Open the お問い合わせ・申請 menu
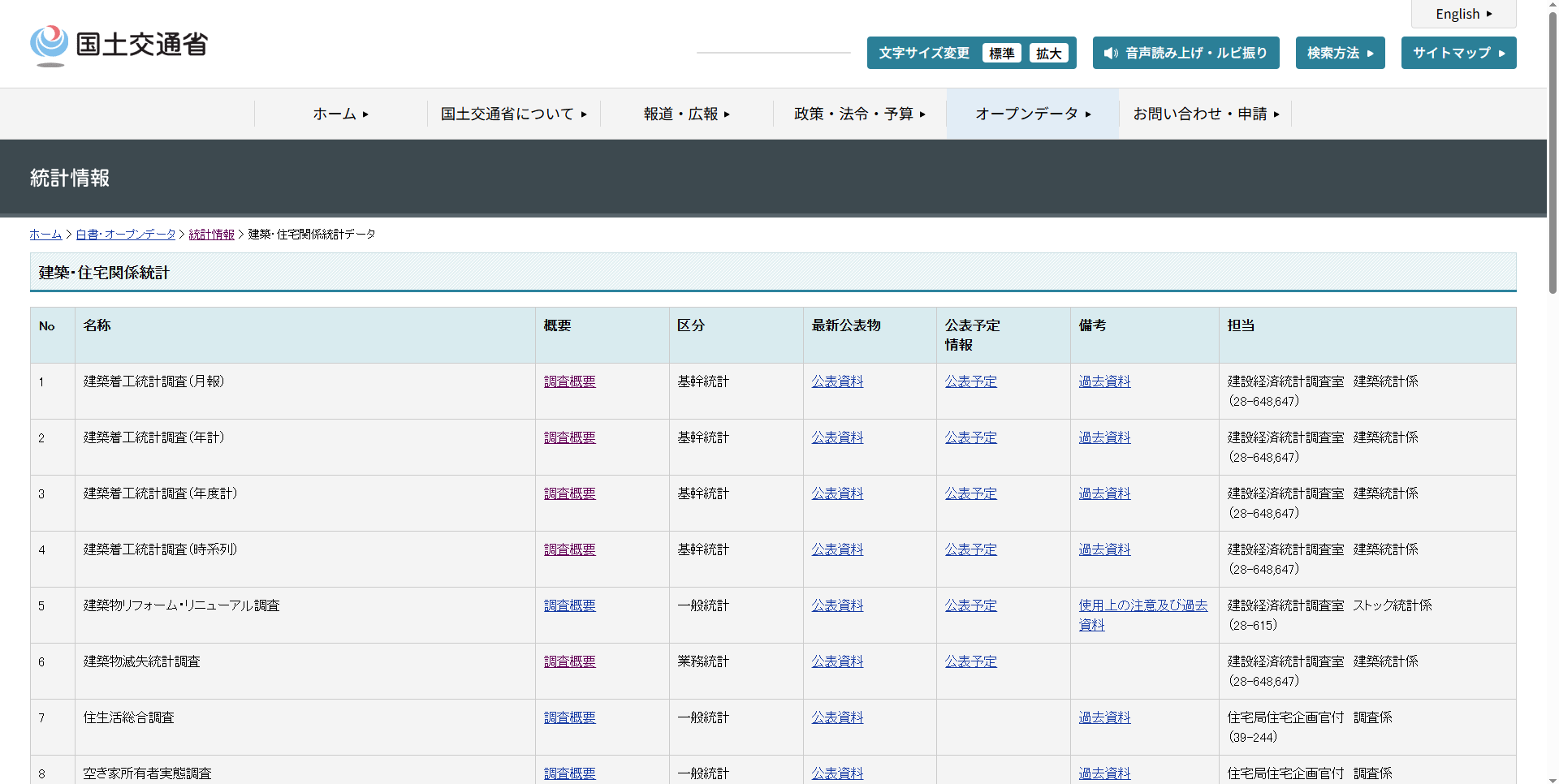The image size is (1559, 784). point(1206,114)
